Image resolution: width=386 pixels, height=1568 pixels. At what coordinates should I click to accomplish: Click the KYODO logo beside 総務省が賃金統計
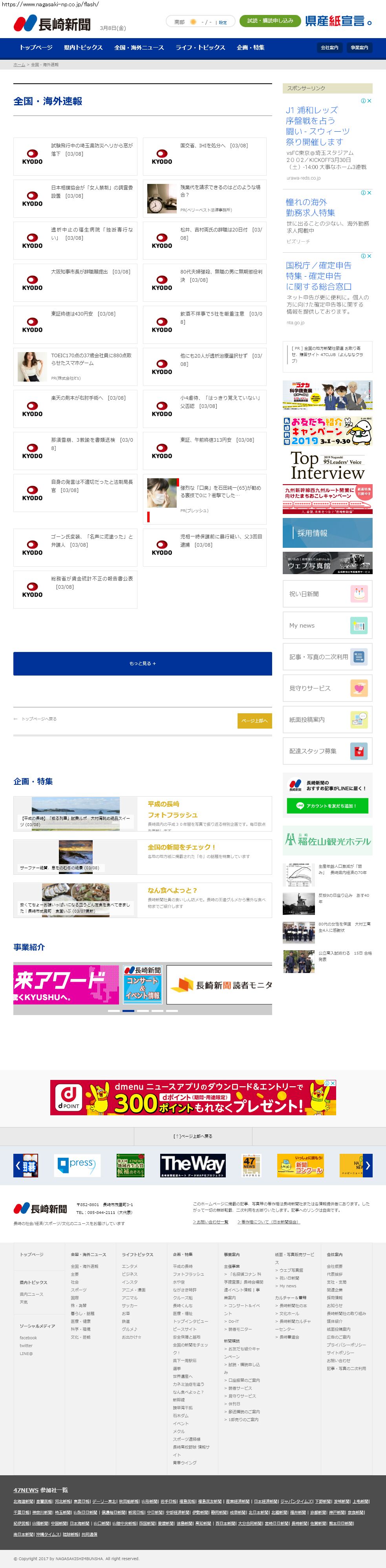tap(32, 590)
